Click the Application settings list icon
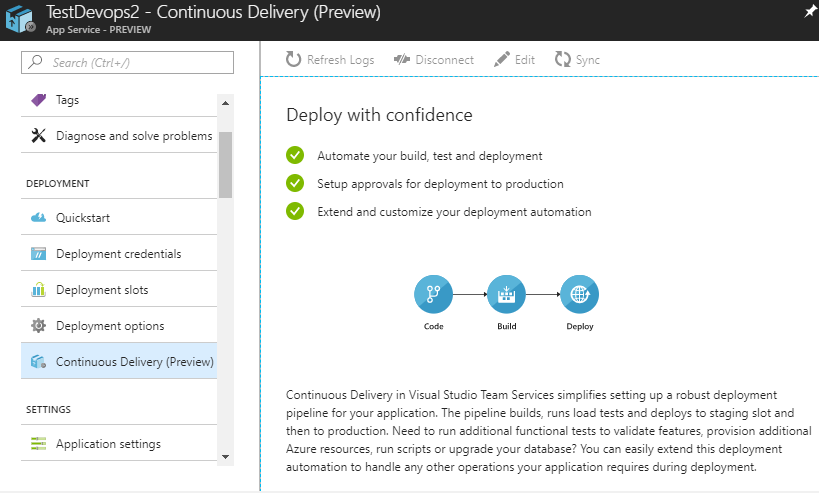 39,443
